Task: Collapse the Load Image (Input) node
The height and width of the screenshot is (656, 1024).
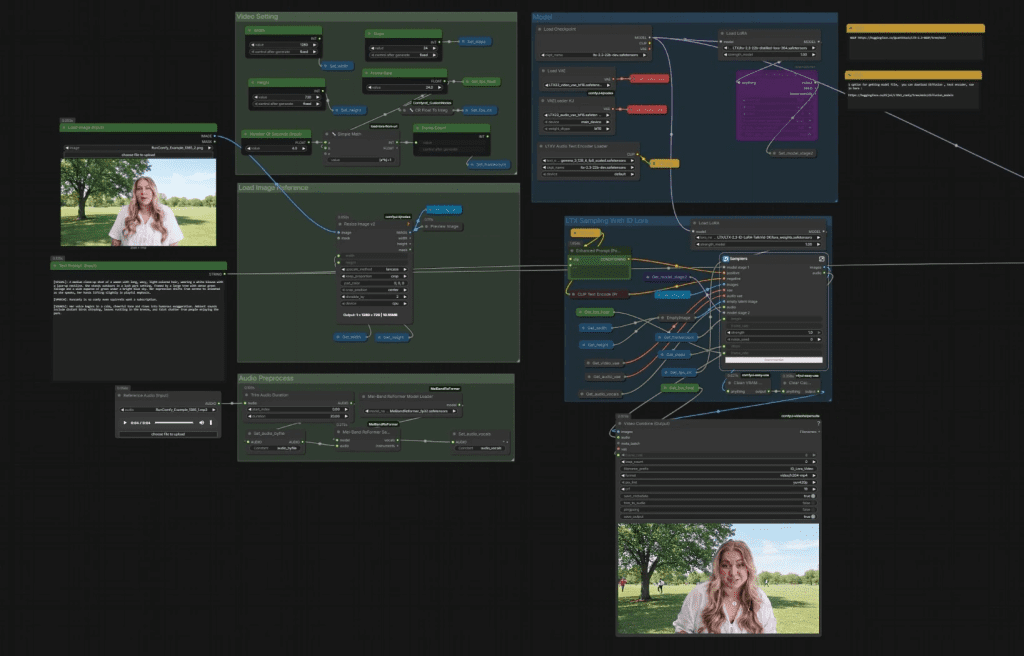Action: pyautogui.click(x=64, y=128)
